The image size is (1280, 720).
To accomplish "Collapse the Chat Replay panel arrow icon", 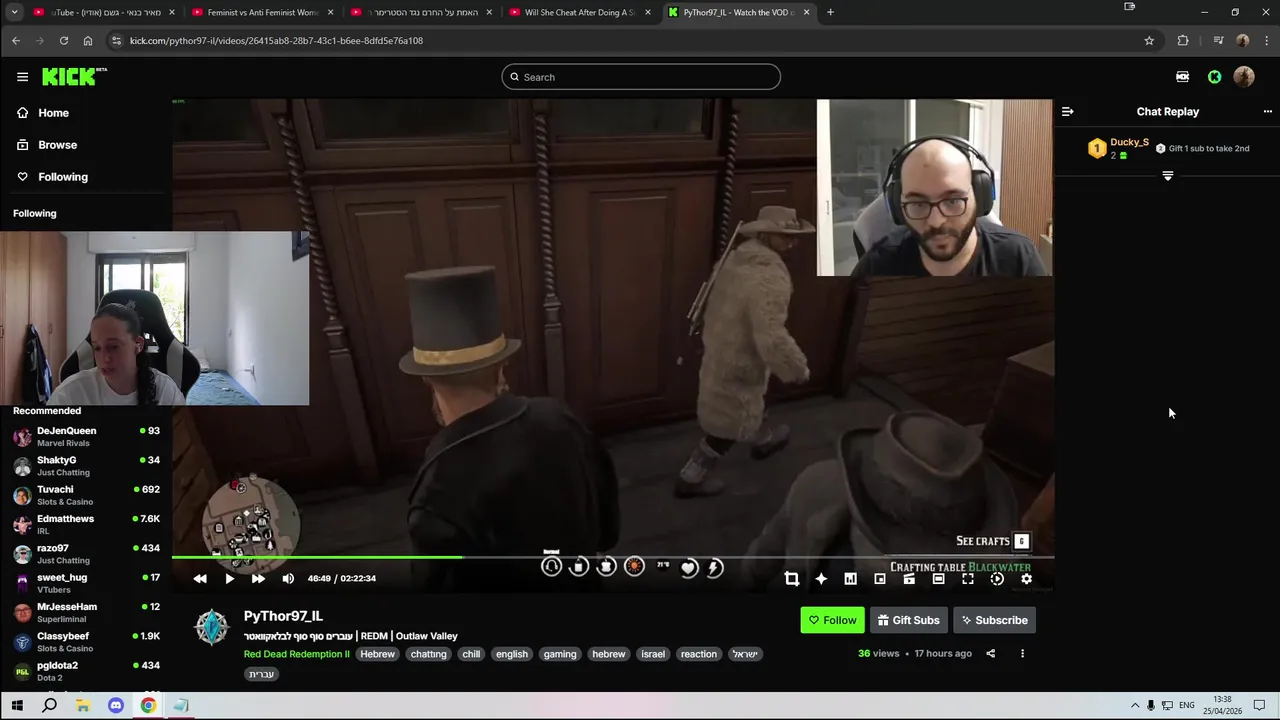I will coord(1067,112).
